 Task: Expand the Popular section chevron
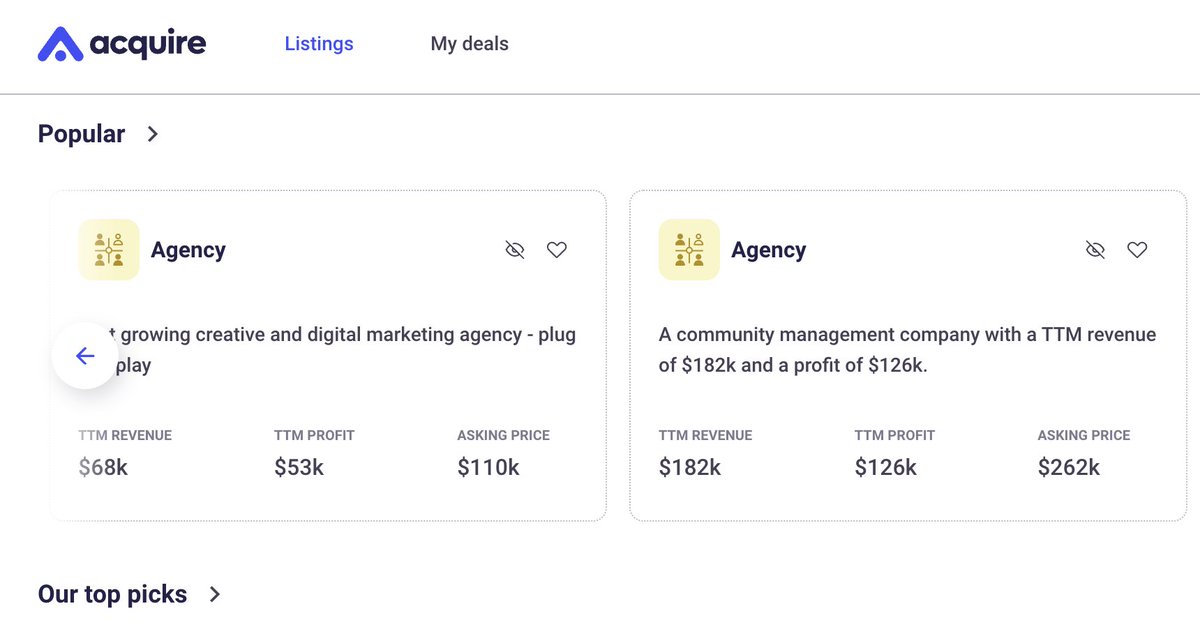coord(153,134)
